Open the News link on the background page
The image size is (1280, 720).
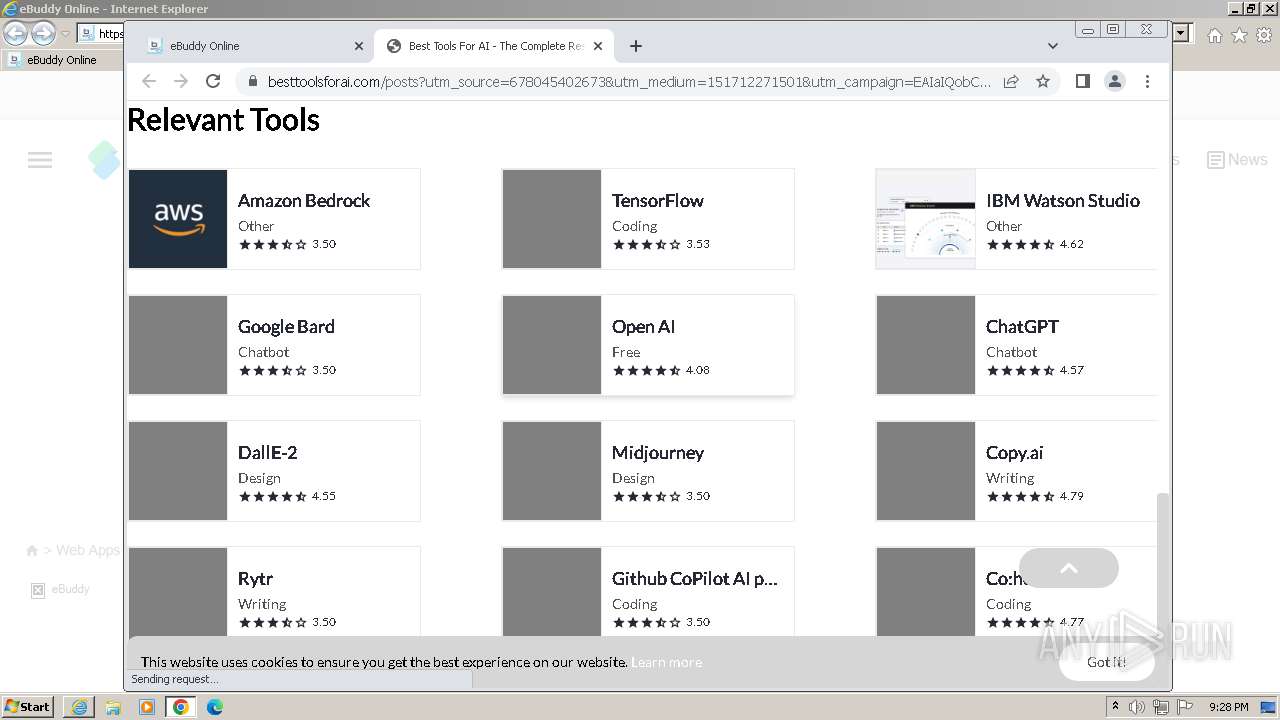(x=1237, y=160)
